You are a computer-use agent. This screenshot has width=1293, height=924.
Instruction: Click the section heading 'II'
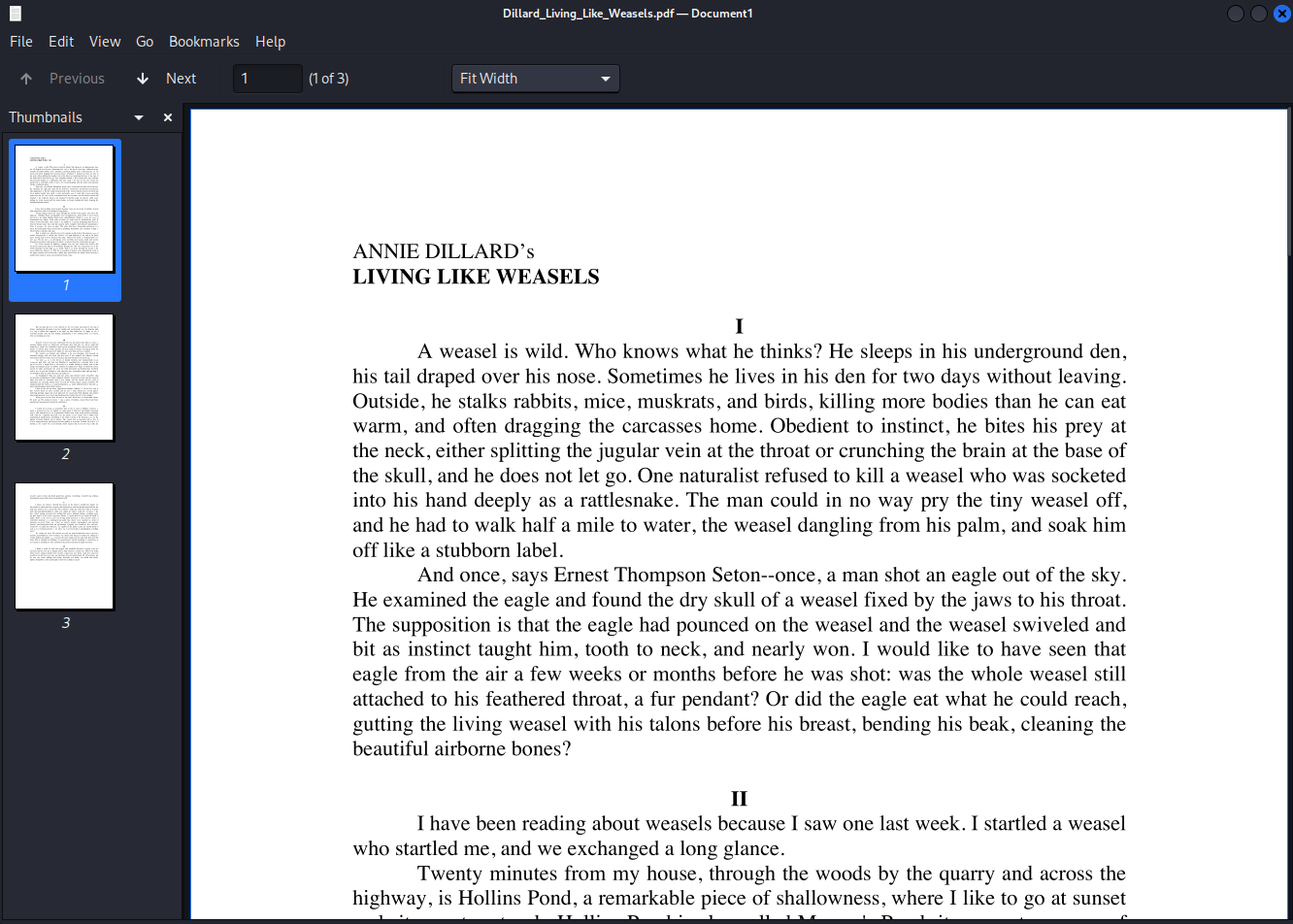pos(739,799)
